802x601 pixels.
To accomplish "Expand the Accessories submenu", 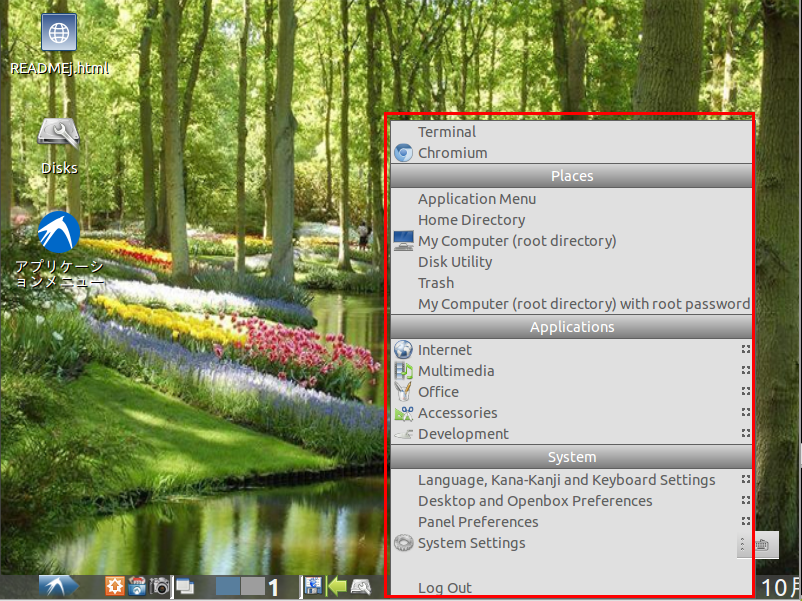I will click(x=571, y=413).
